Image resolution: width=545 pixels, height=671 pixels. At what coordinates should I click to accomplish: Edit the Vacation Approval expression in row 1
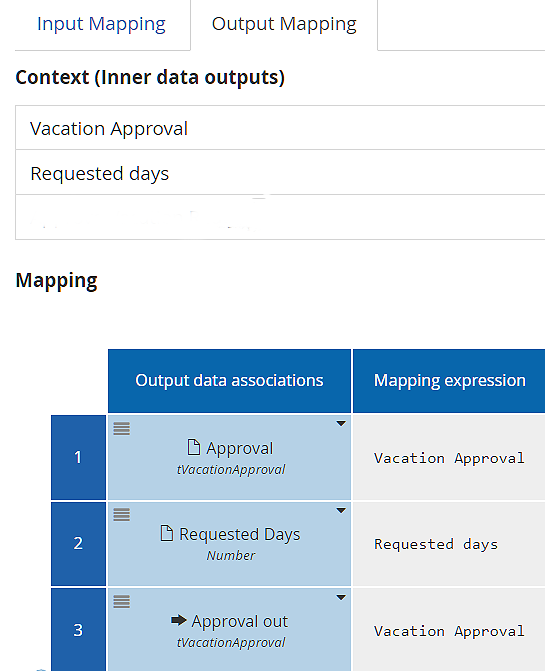[449, 457]
